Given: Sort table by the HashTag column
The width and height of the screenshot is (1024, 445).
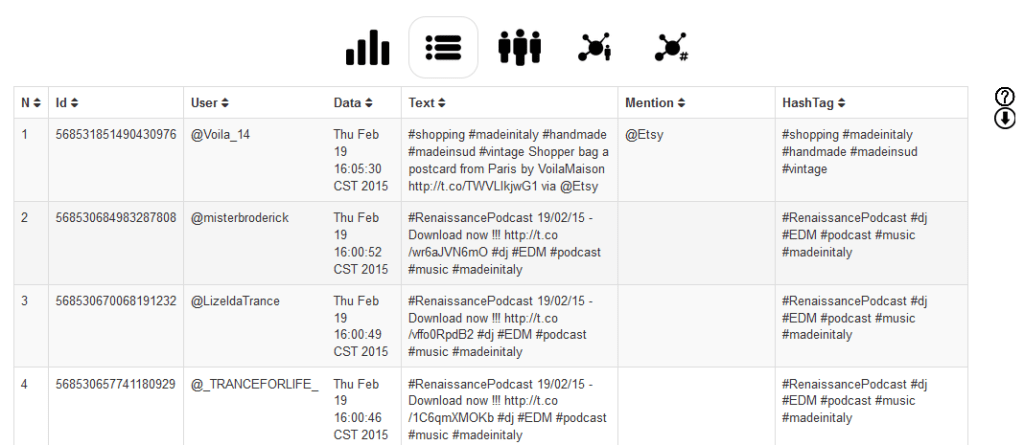Looking at the screenshot, I should coord(814,103).
